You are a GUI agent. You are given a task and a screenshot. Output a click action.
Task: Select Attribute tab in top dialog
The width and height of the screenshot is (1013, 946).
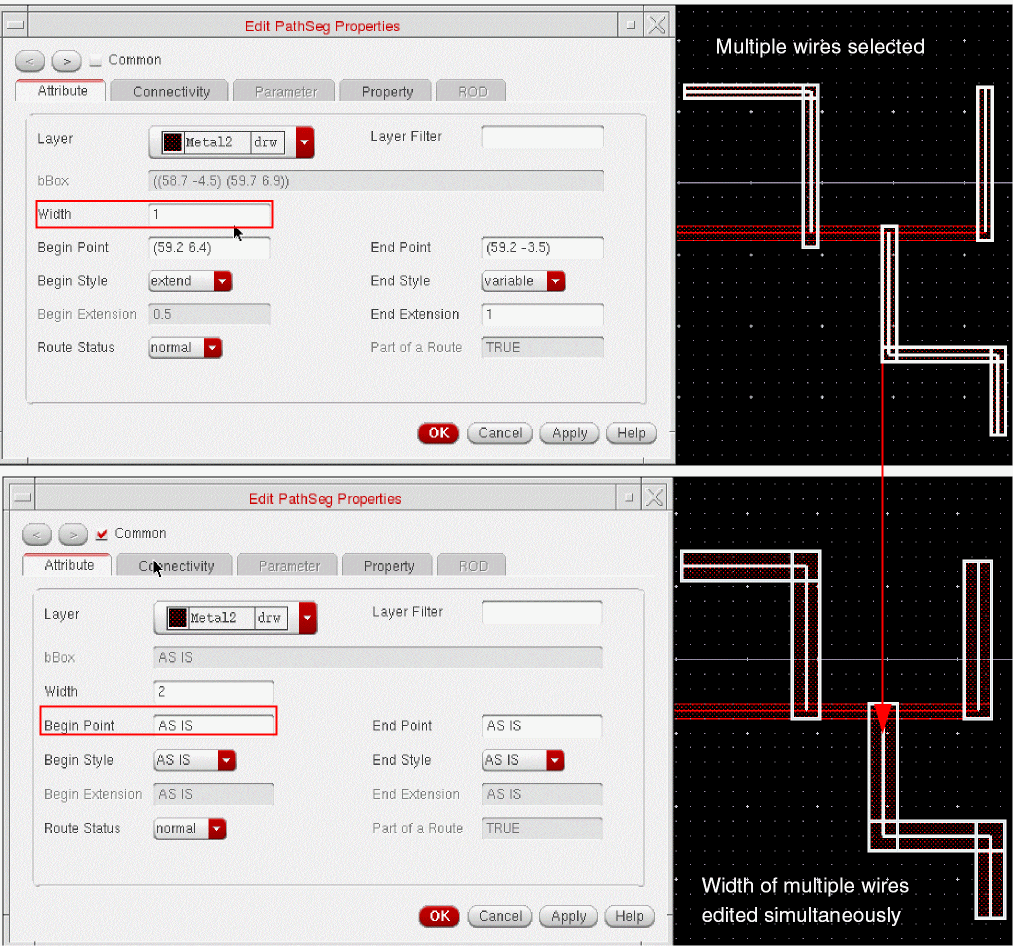(62, 90)
